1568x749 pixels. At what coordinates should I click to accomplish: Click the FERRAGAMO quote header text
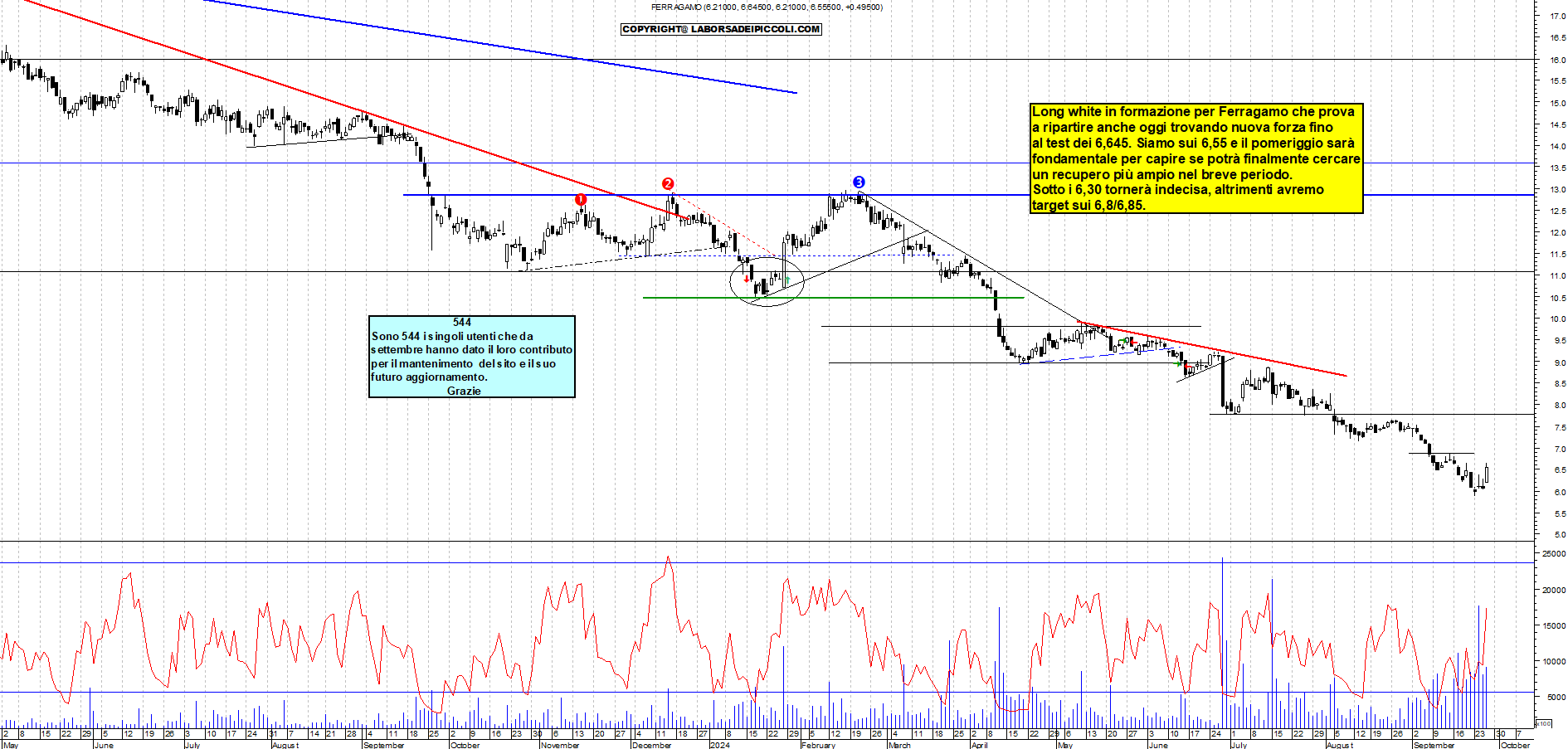coord(767,7)
